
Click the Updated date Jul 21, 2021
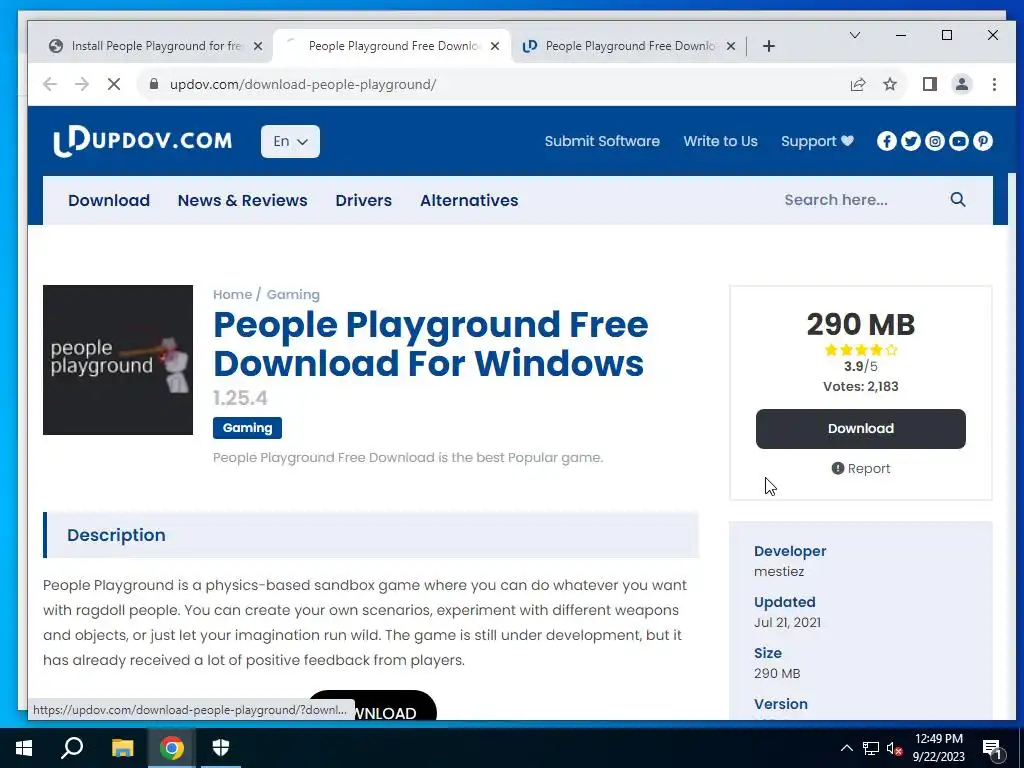[x=788, y=622]
